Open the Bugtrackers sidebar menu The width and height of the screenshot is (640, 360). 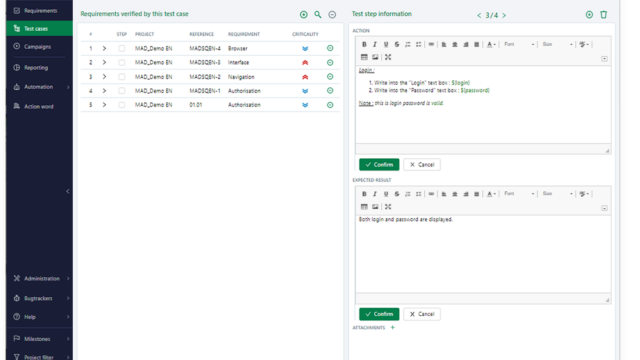40,298
